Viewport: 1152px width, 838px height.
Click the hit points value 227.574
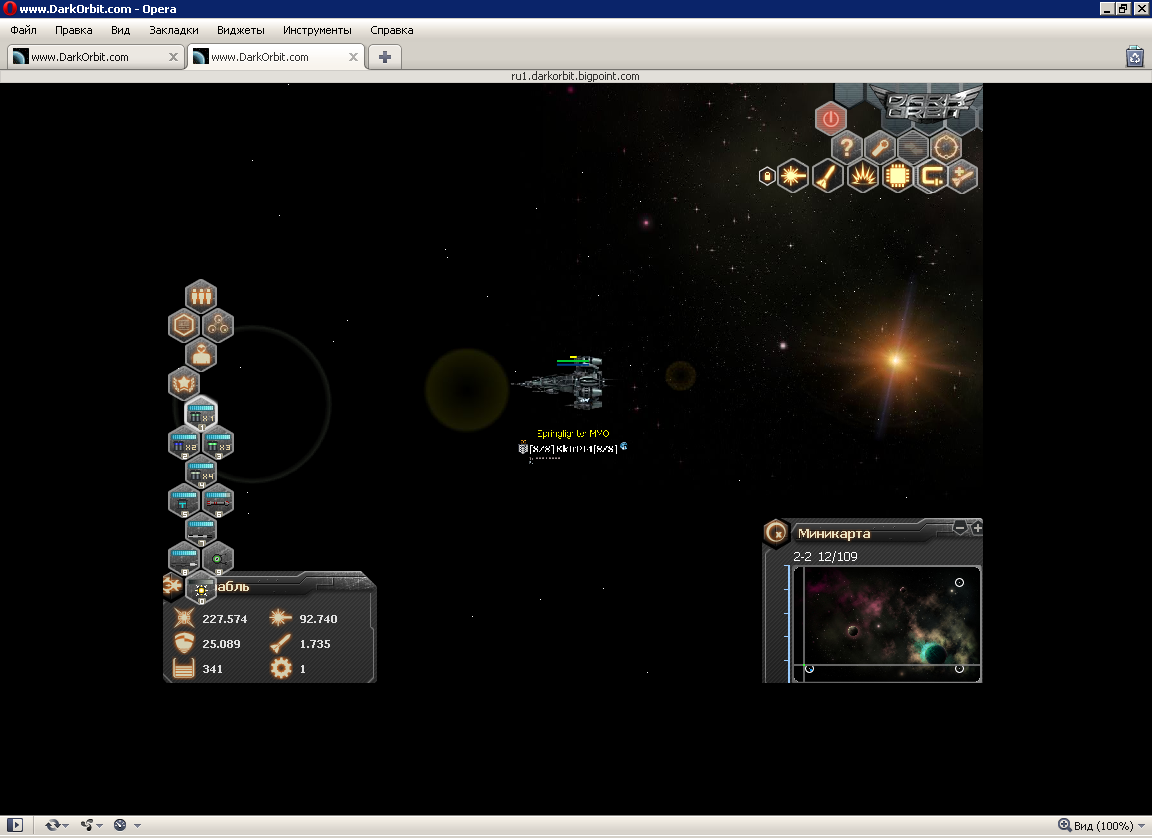tap(225, 619)
